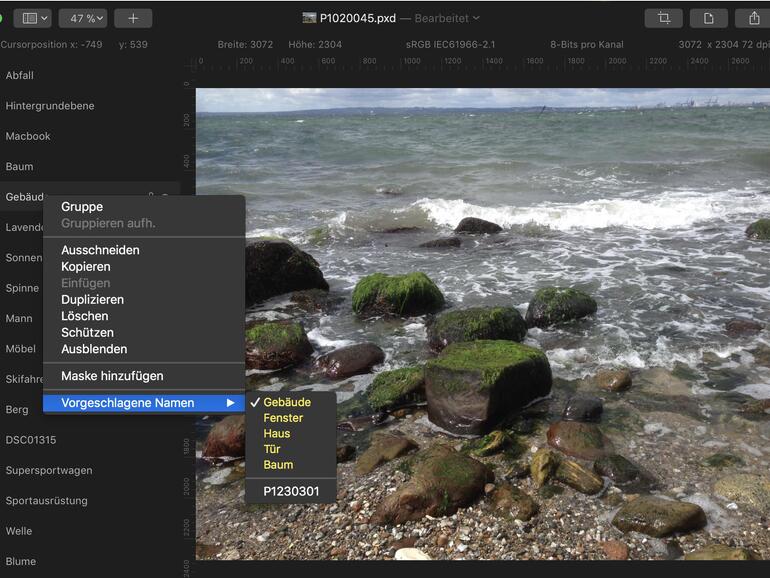The image size is (770, 578).
Task: Click the P1020045.pxd document title icon
Action: click(309, 18)
